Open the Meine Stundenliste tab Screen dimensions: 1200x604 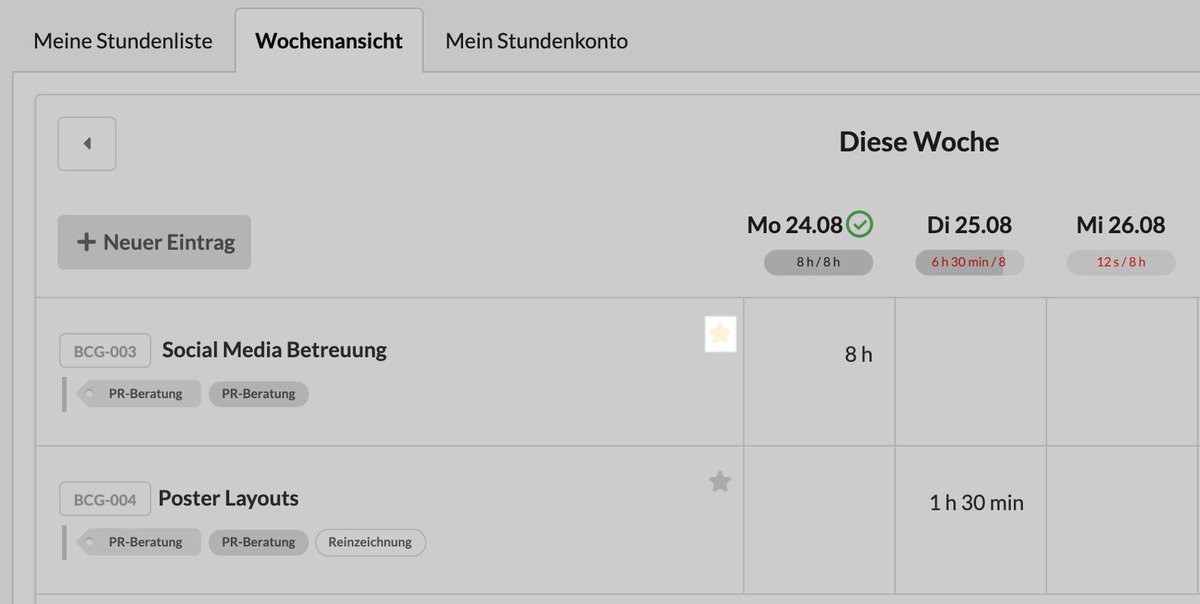(123, 41)
